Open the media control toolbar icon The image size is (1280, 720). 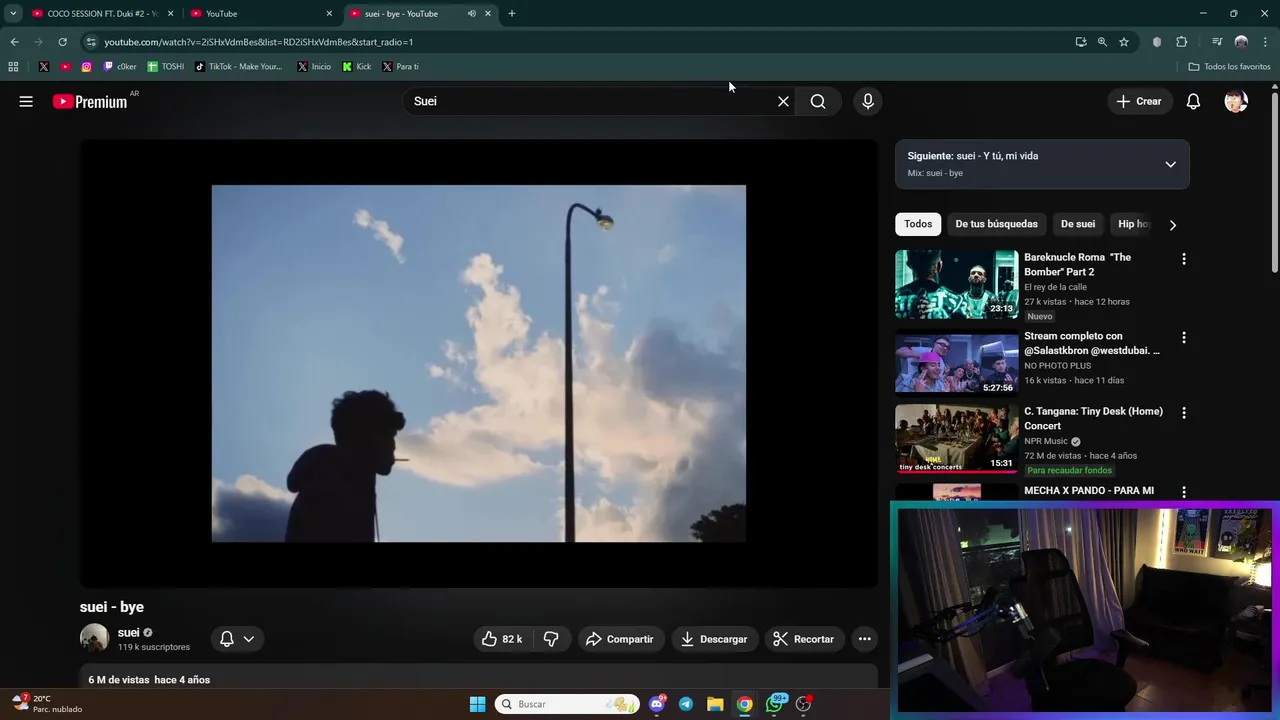click(x=1217, y=42)
